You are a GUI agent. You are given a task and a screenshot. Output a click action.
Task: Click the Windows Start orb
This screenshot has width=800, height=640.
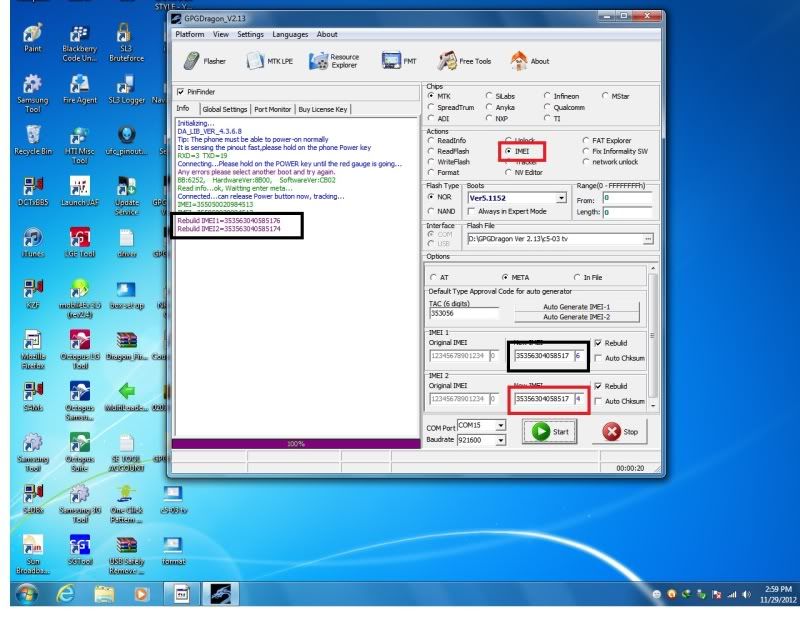[27, 594]
